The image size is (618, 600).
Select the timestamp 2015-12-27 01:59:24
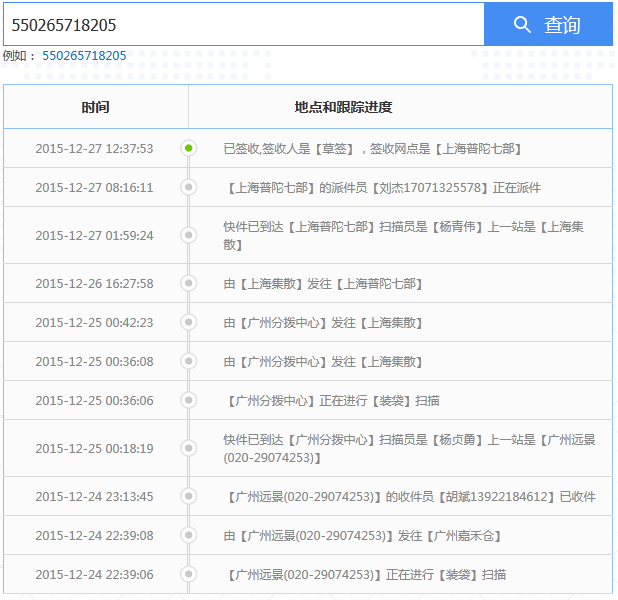94,236
